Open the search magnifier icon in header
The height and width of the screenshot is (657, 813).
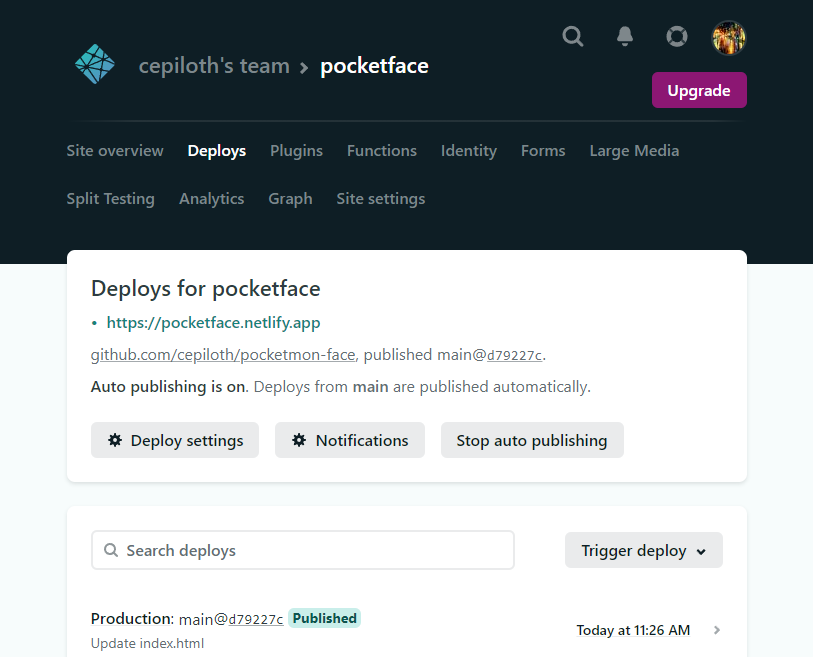coord(573,37)
